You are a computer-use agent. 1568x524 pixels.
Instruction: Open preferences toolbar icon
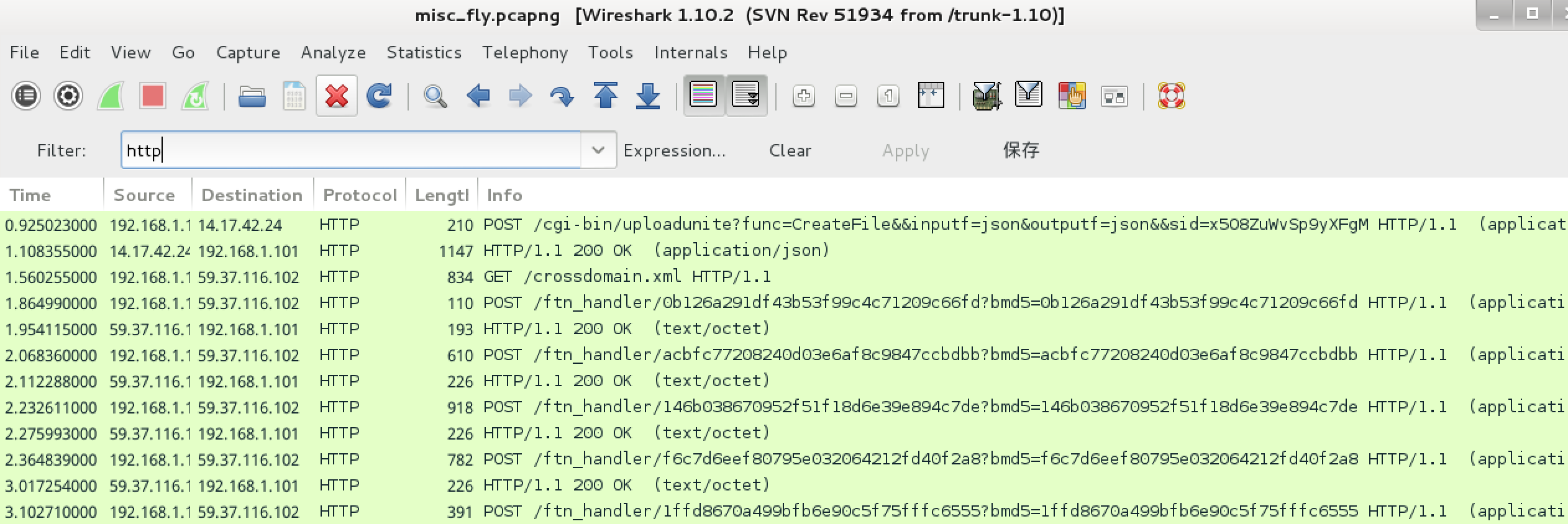click(1114, 96)
